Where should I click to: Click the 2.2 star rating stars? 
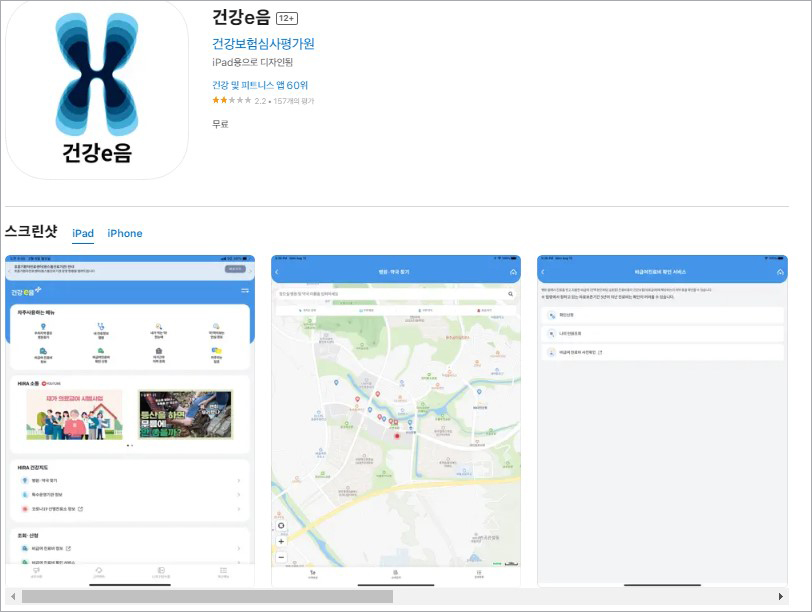231,100
